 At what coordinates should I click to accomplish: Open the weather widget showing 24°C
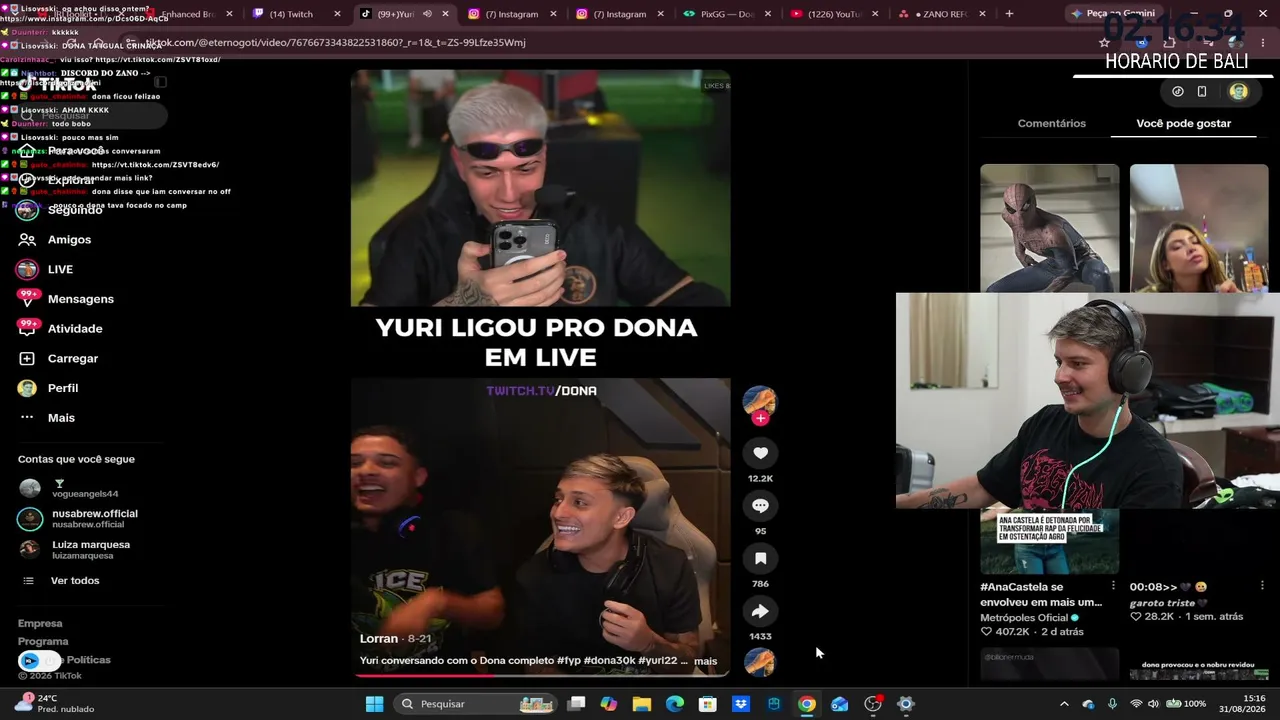pos(56,703)
